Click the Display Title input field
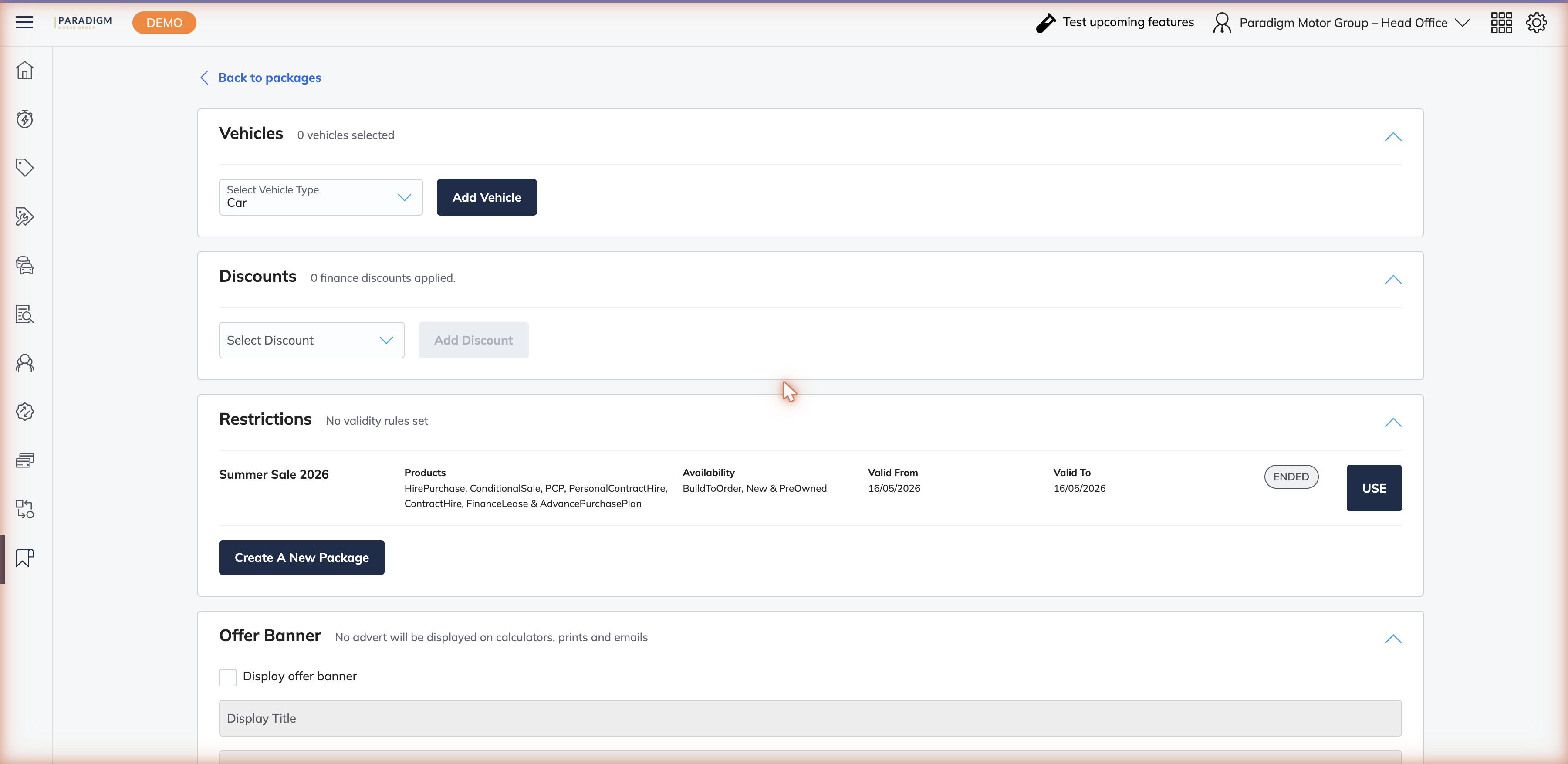The height and width of the screenshot is (764, 1568). tap(810, 718)
